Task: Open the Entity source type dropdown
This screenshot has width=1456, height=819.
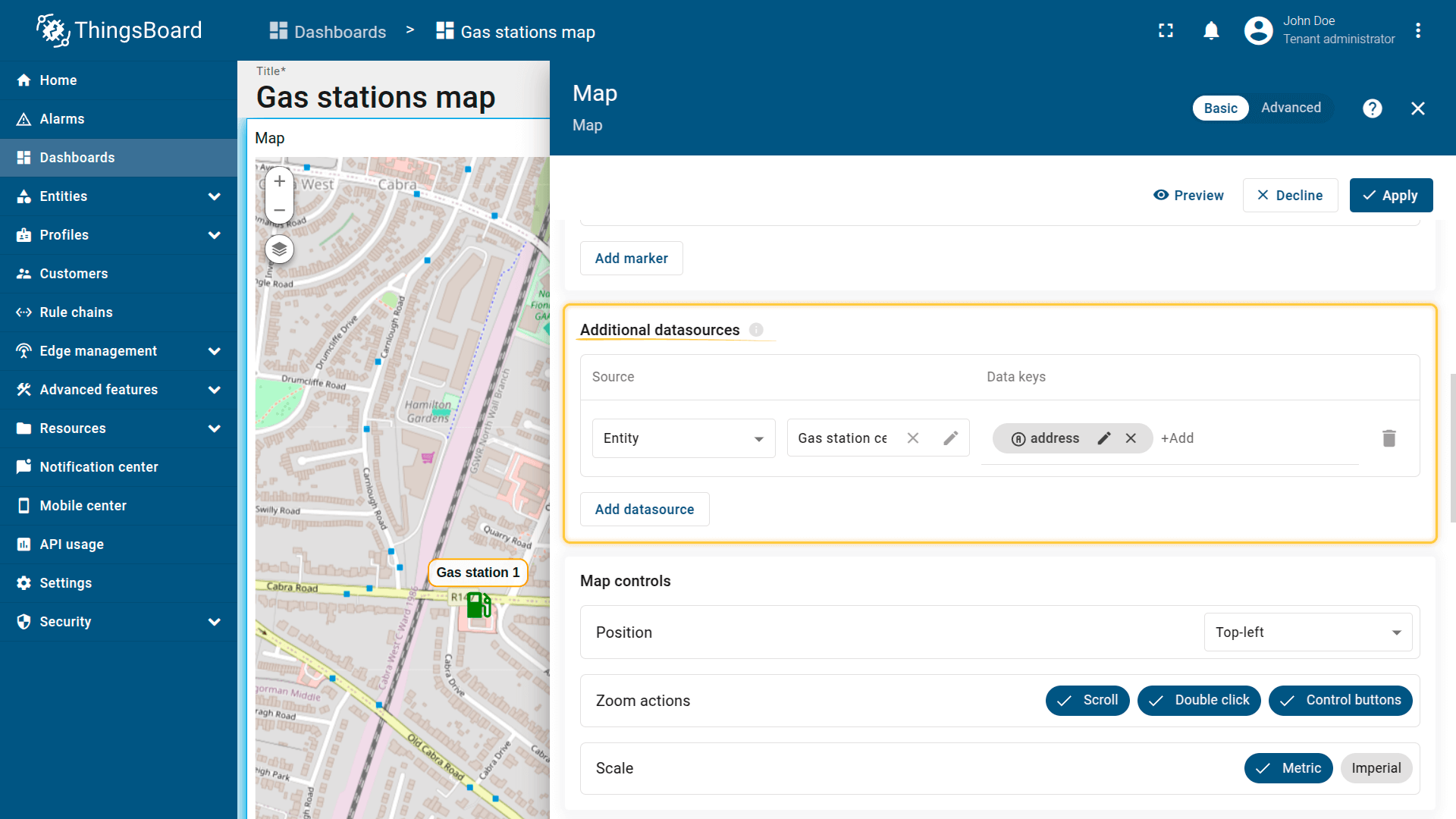Action: point(683,438)
